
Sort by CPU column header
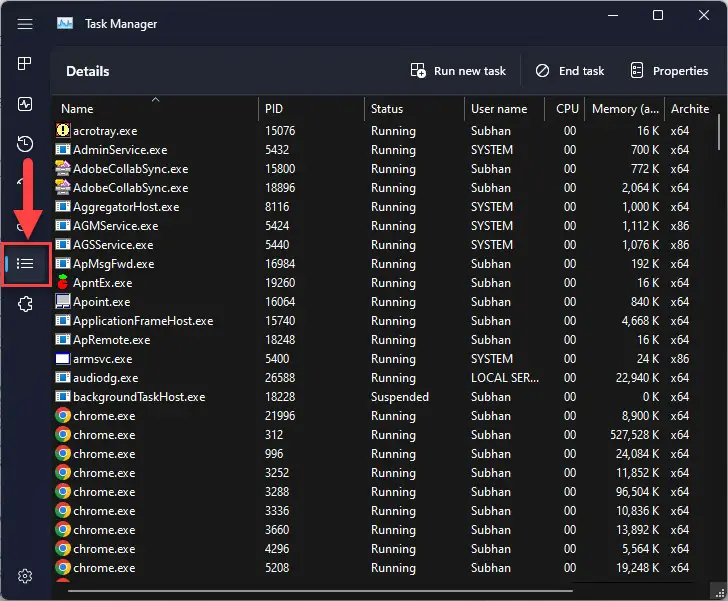[x=565, y=109]
